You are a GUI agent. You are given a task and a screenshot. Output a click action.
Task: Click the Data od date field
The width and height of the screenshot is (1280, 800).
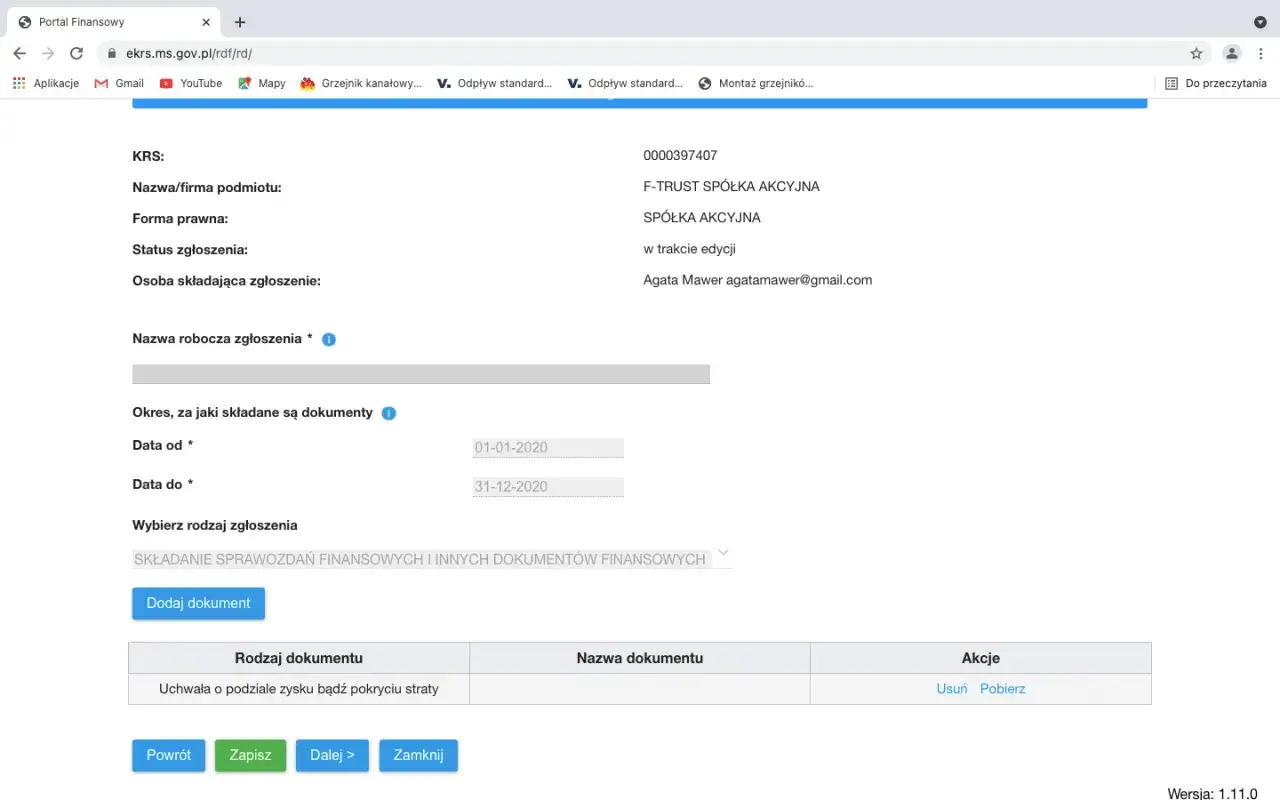pyautogui.click(x=548, y=447)
